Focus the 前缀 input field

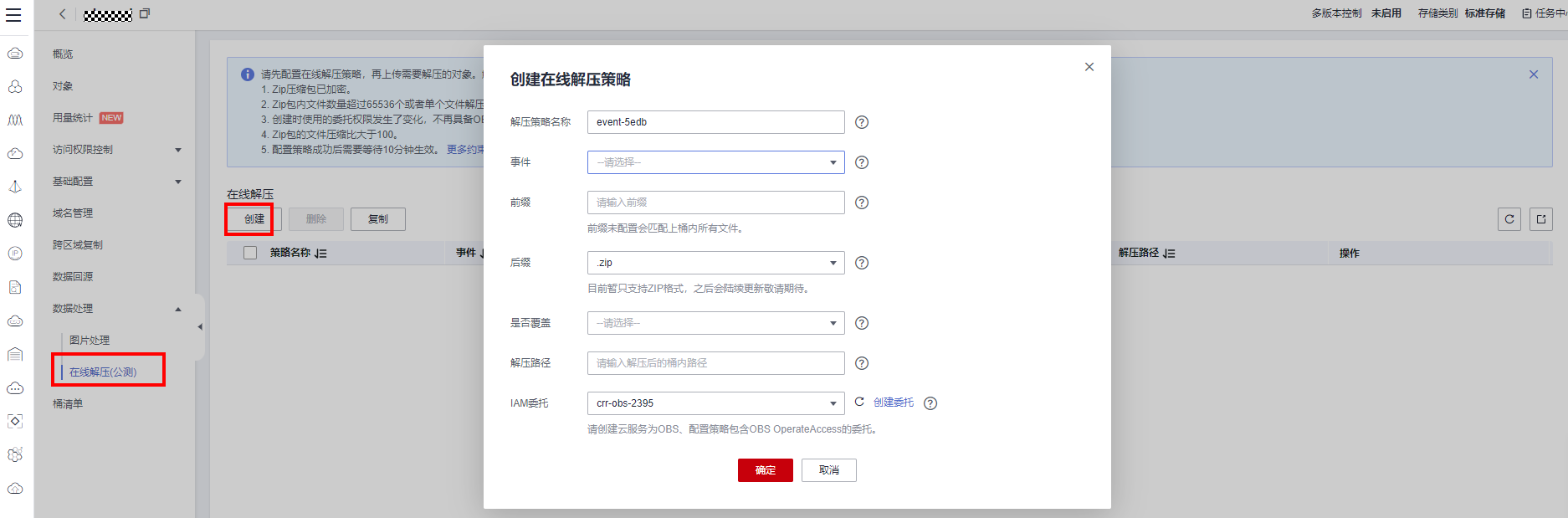(x=716, y=203)
